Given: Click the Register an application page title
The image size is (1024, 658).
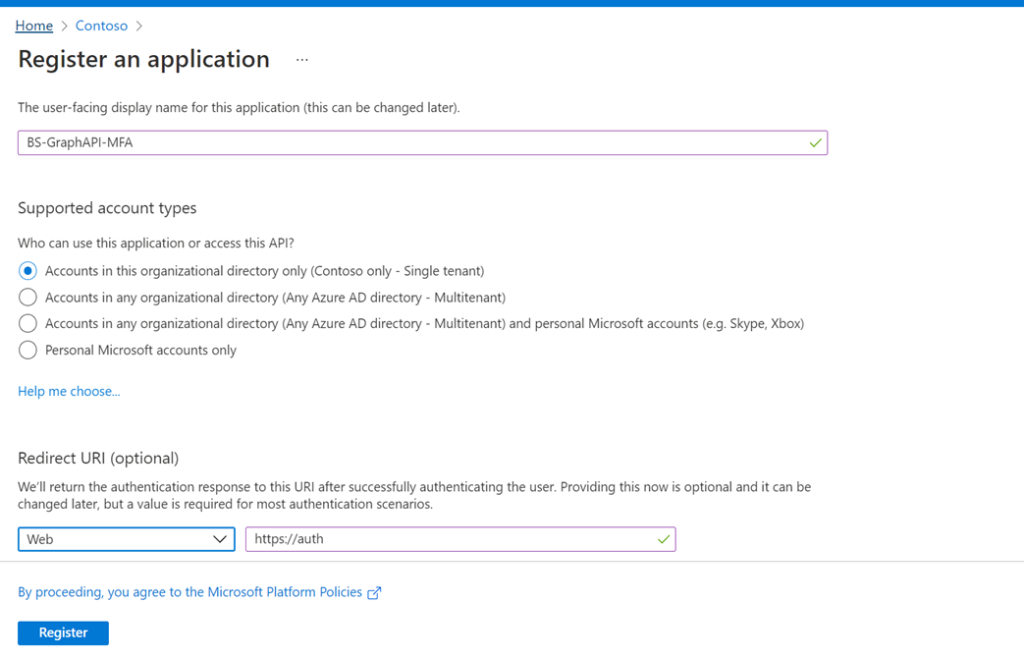Looking at the screenshot, I should [x=144, y=60].
